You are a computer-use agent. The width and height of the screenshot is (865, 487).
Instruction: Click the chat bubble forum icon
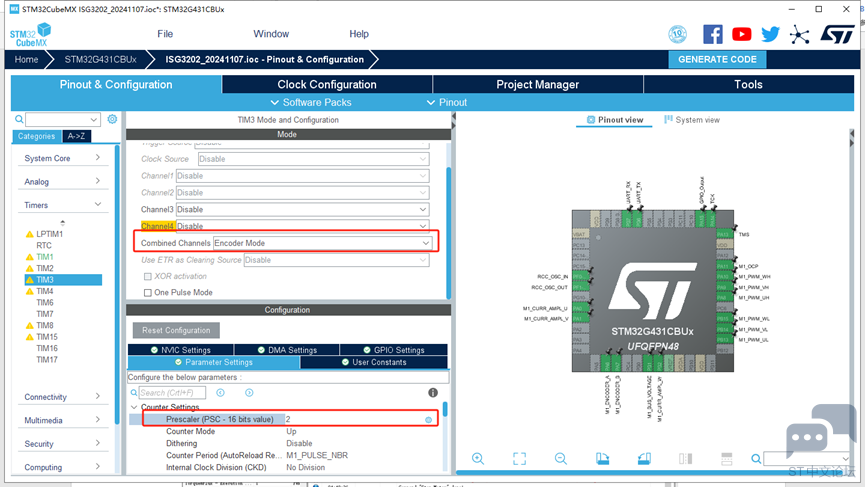click(x=820, y=433)
